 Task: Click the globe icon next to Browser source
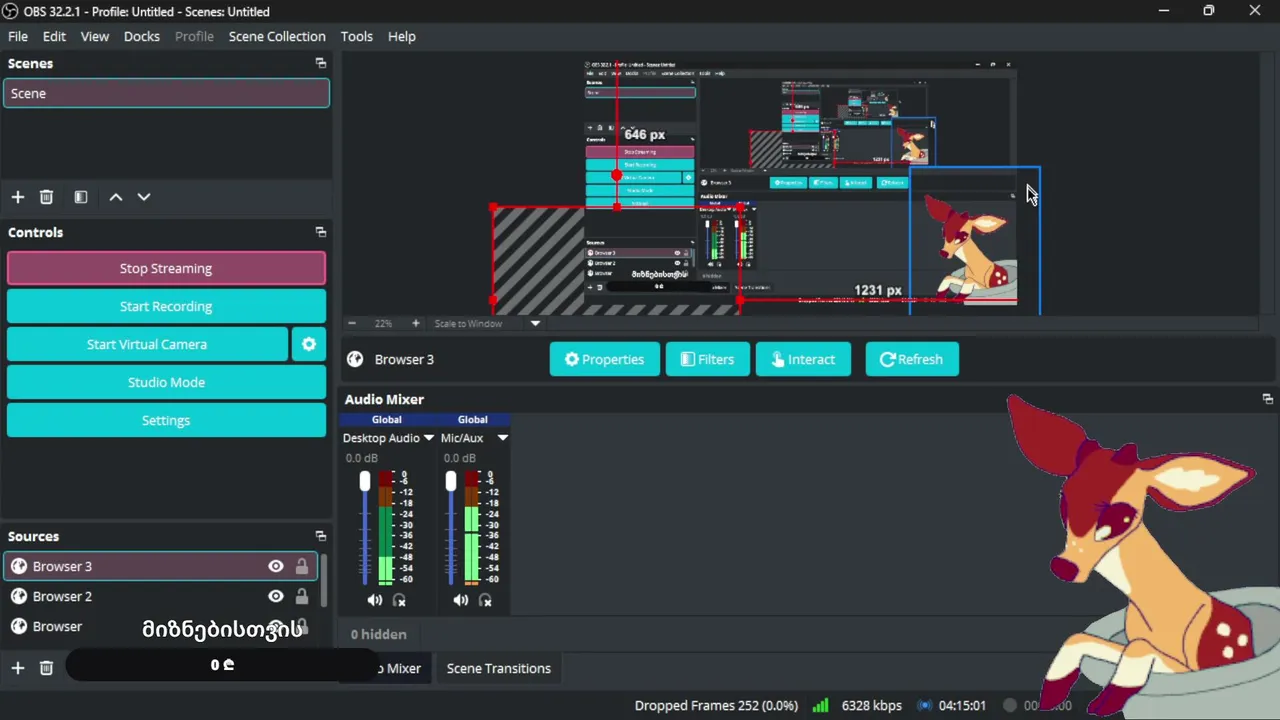point(19,626)
